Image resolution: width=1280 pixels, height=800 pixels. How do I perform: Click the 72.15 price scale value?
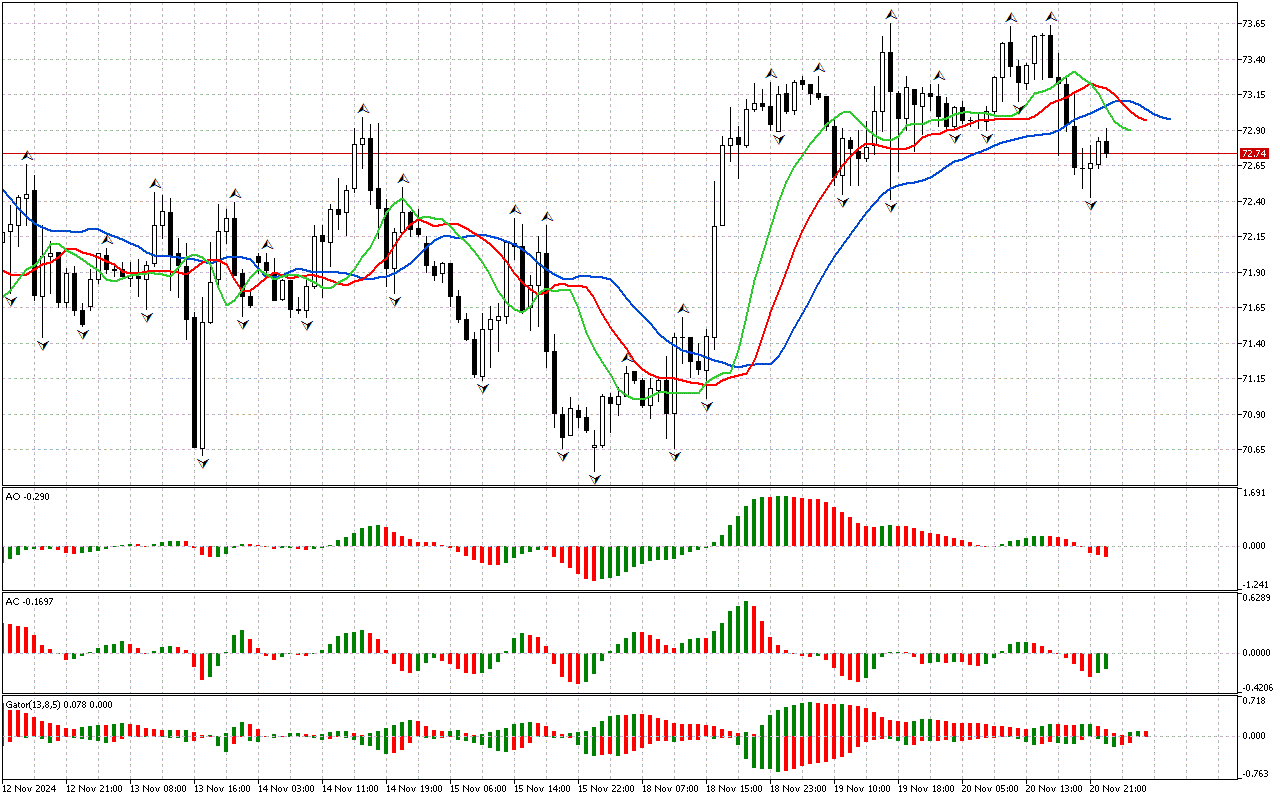(x=1254, y=237)
